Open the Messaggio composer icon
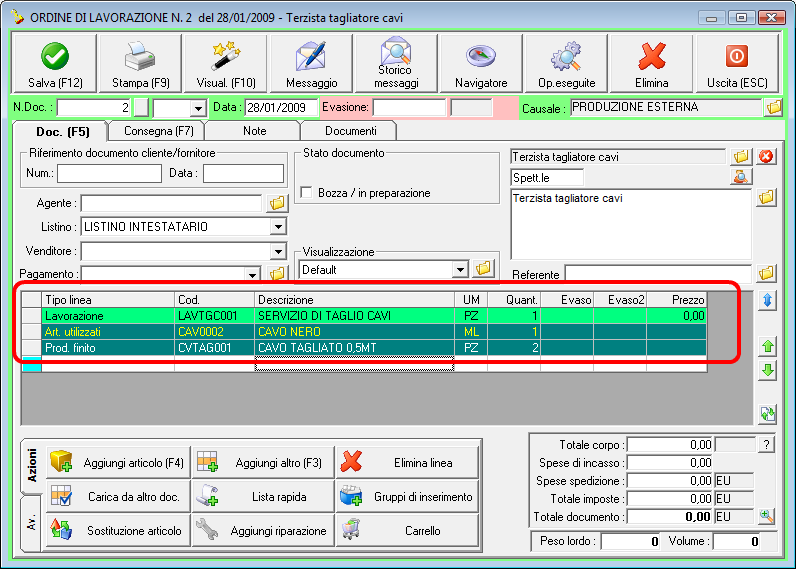The width and height of the screenshot is (796, 569). (311, 64)
